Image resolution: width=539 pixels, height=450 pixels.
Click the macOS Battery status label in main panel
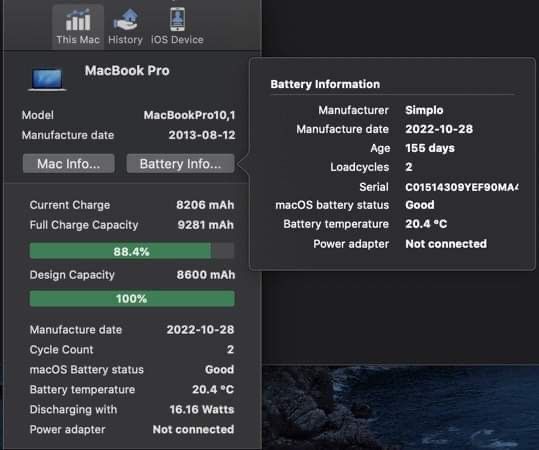coord(87,370)
